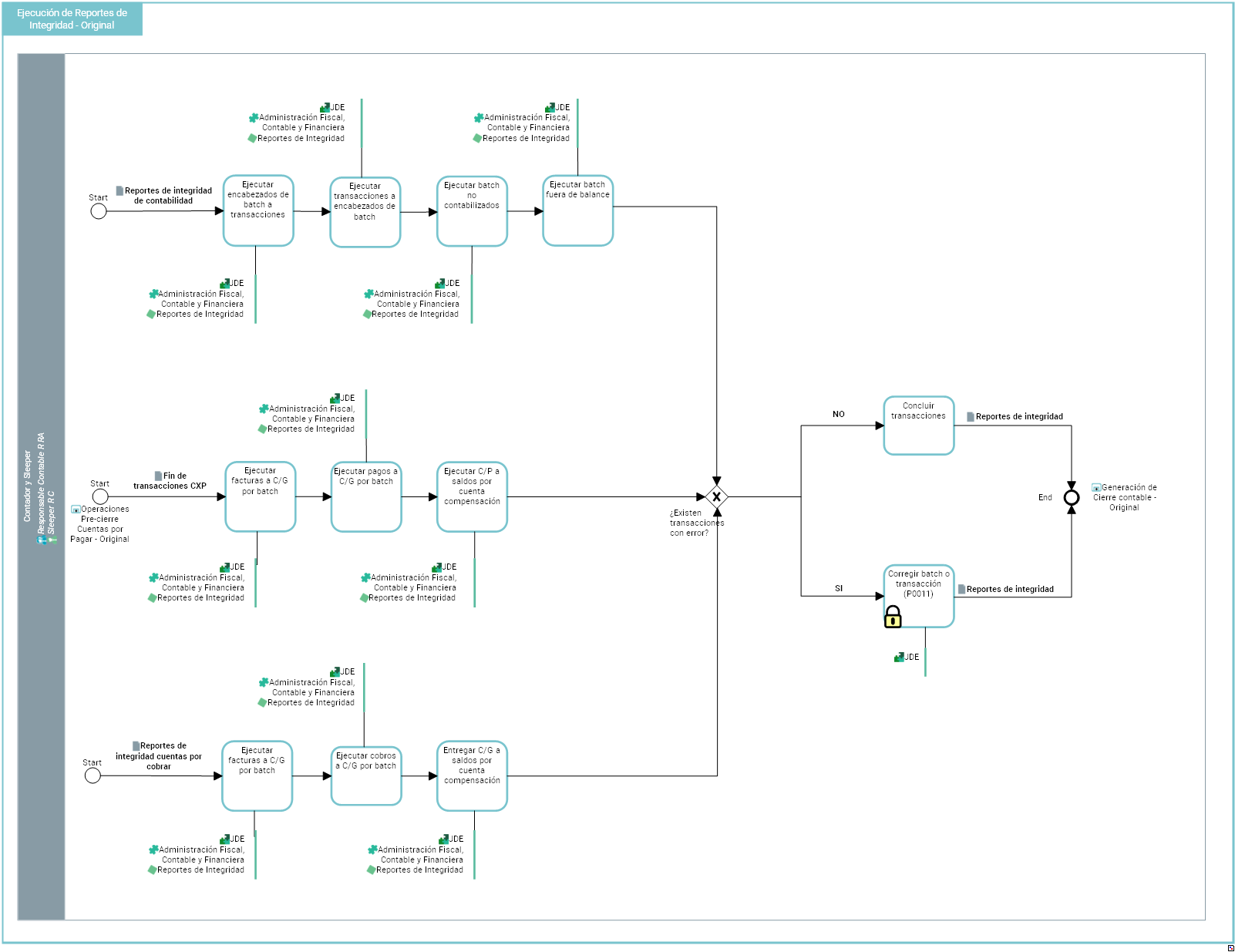Click the 'End' label text
Screen dimensions: 1235x952
click(x=1045, y=498)
